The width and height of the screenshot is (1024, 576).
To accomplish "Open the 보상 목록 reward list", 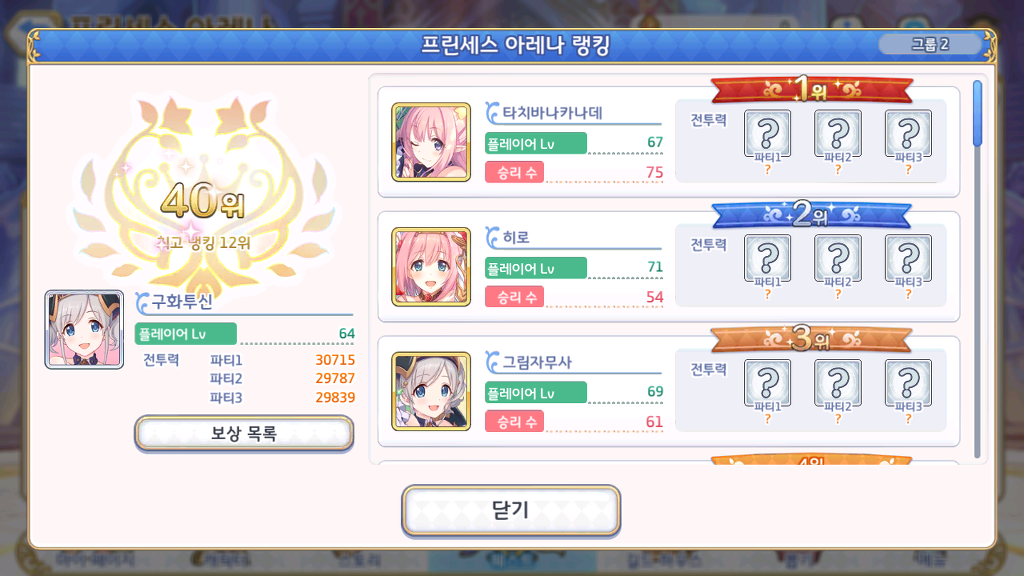I will pyautogui.click(x=244, y=433).
